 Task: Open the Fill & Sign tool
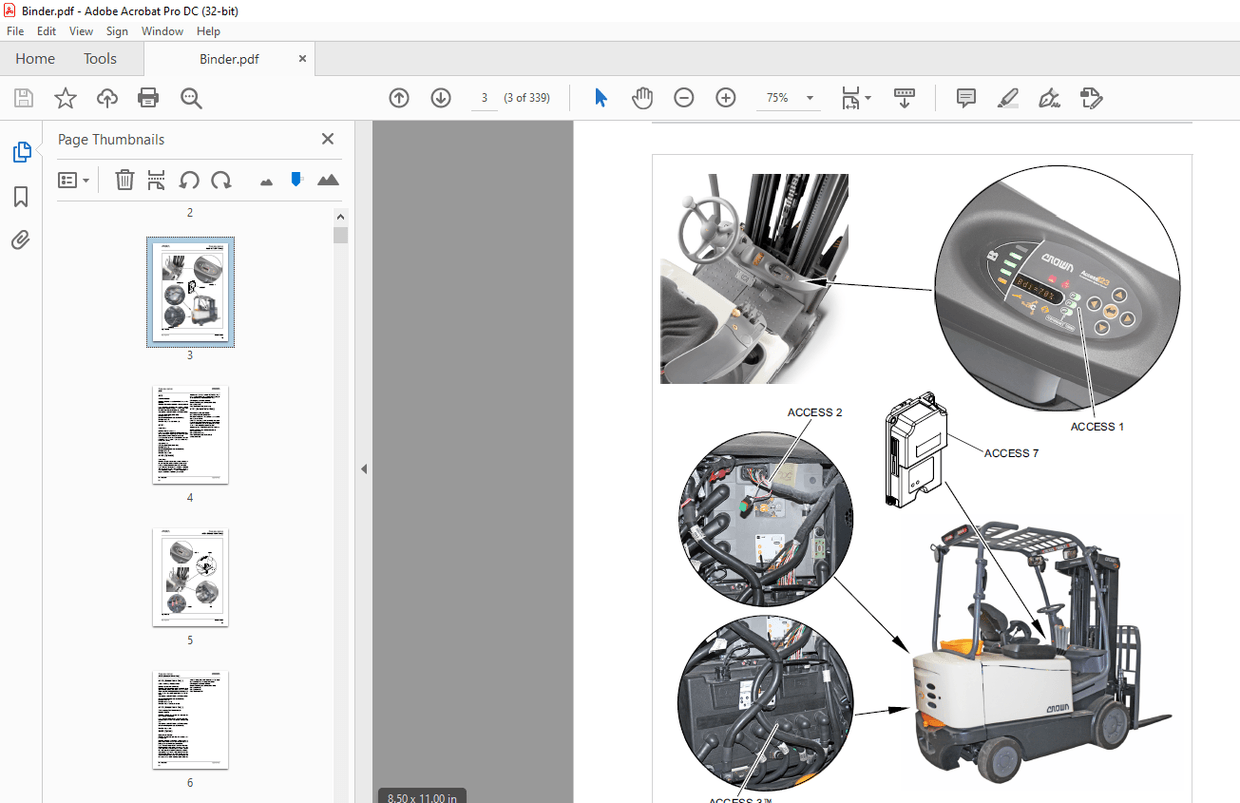[x=1049, y=97]
